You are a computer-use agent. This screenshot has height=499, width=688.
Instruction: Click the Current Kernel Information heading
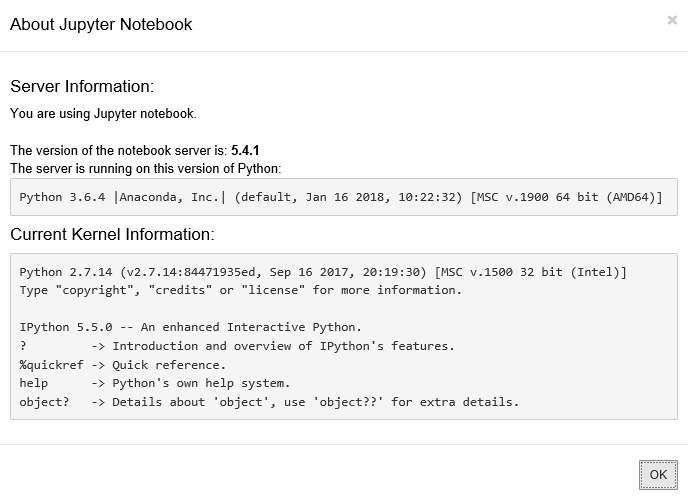click(112, 234)
